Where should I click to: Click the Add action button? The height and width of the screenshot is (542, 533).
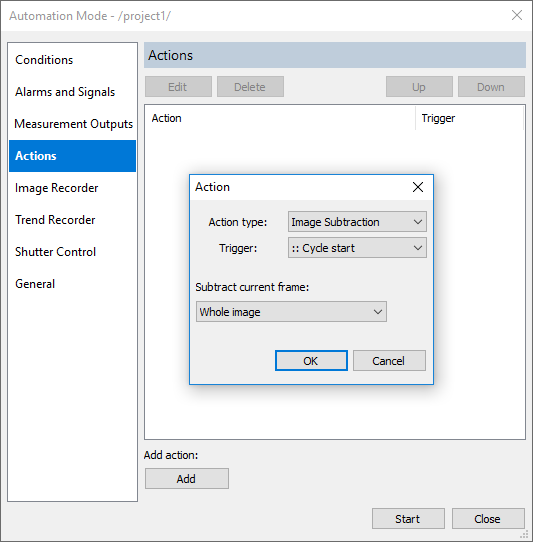pyautogui.click(x=187, y=479)
